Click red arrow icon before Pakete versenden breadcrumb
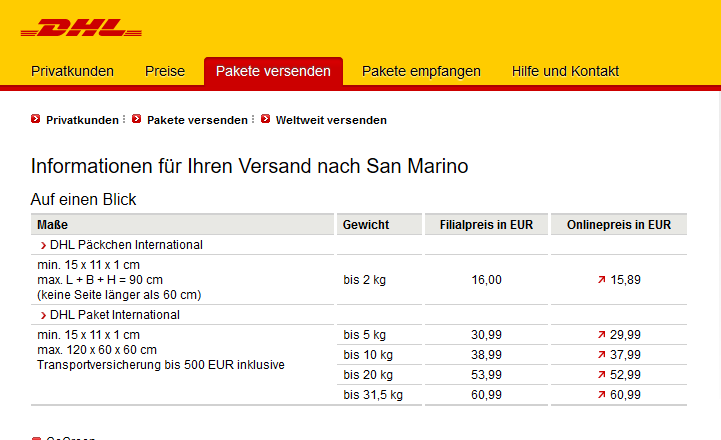Screen dimensions: 721x440 tap(136, 119)
